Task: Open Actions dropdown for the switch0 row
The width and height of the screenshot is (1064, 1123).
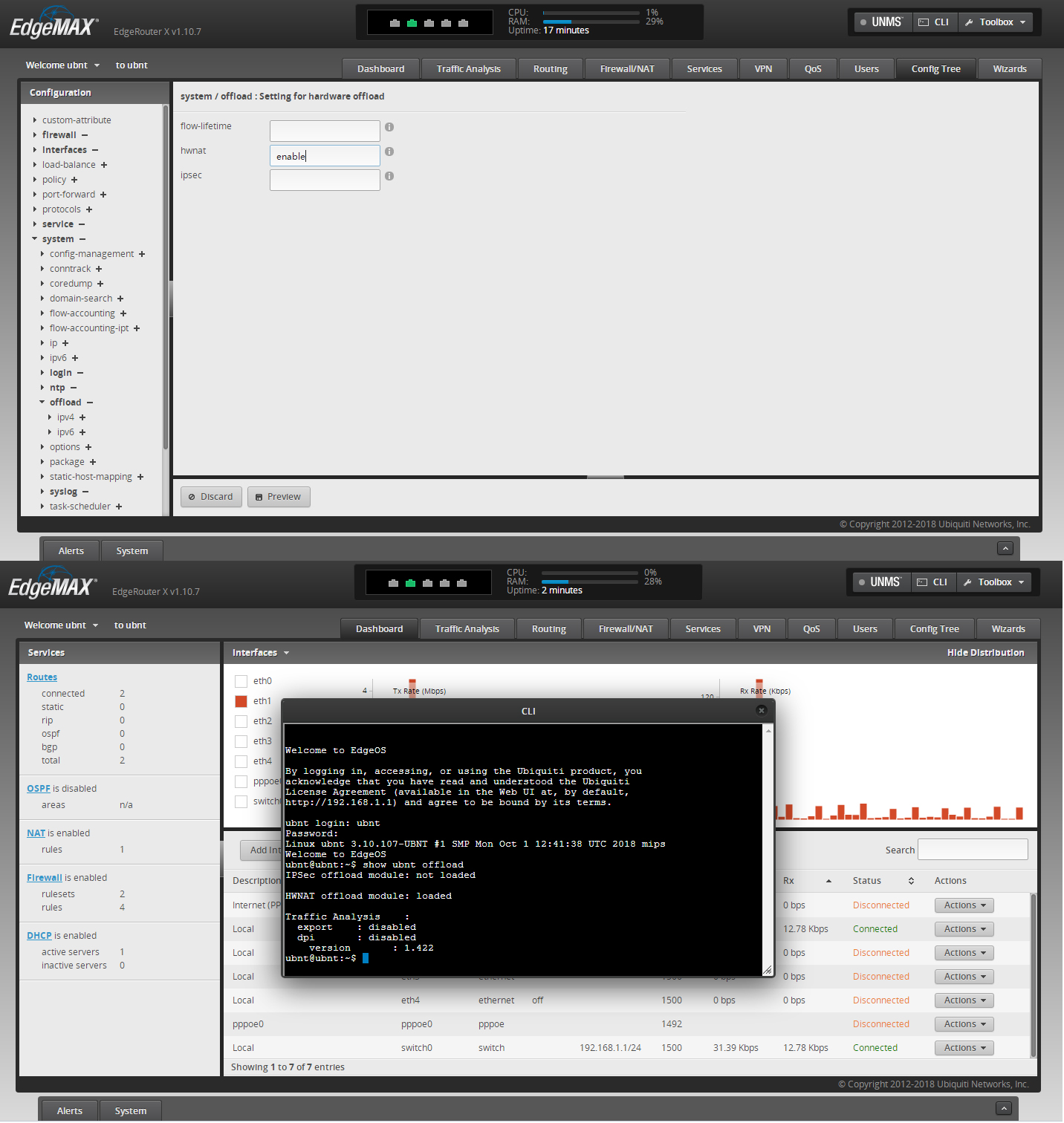Action: (964, 1048)
